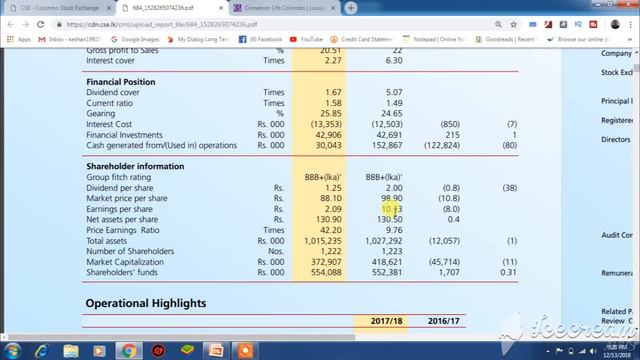
Task: Click the Interest cover value 6.30
Action: tap(394, 60)
